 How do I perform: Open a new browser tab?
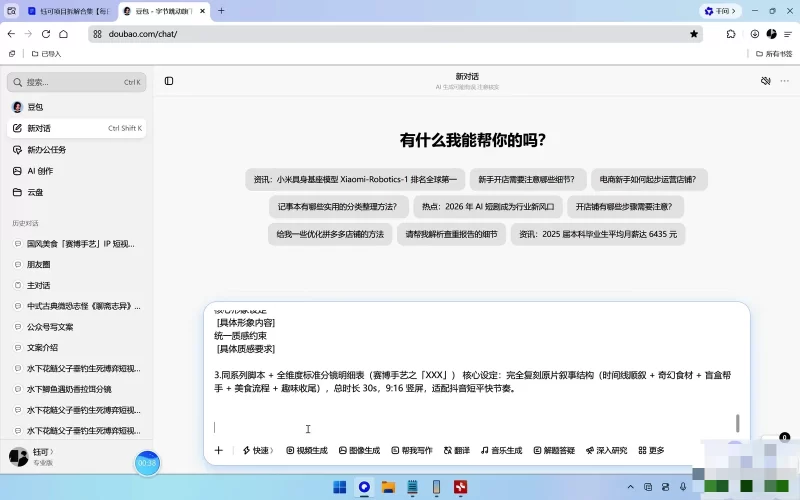tap(221, 11)
